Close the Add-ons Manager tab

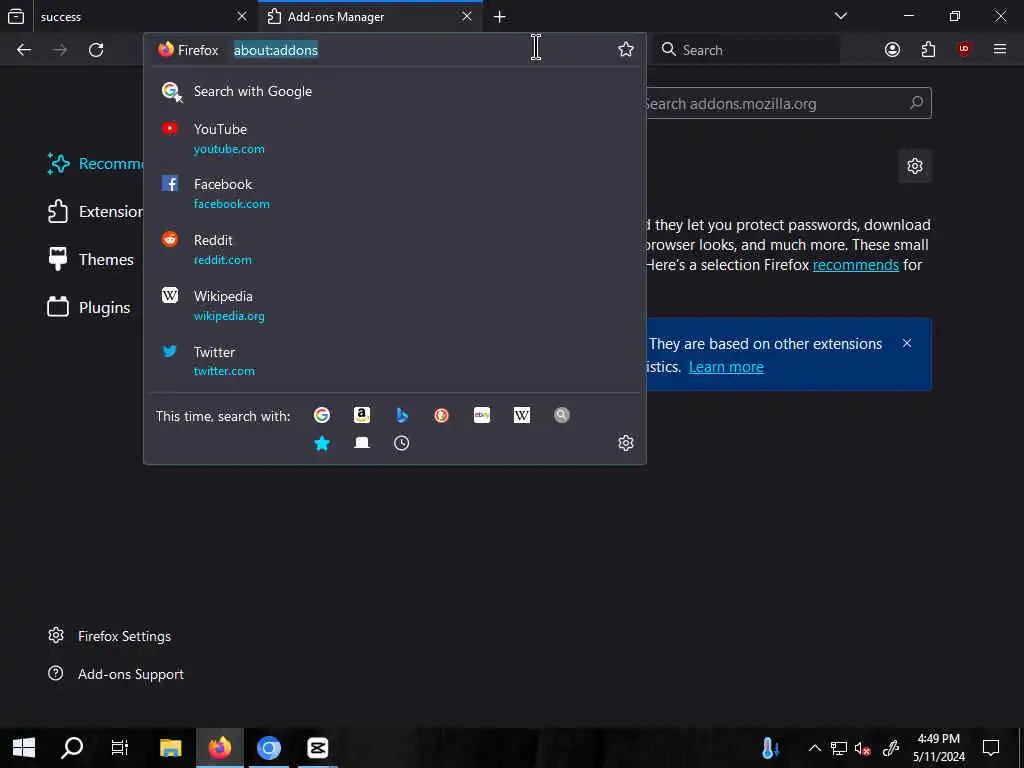[467, 16]
